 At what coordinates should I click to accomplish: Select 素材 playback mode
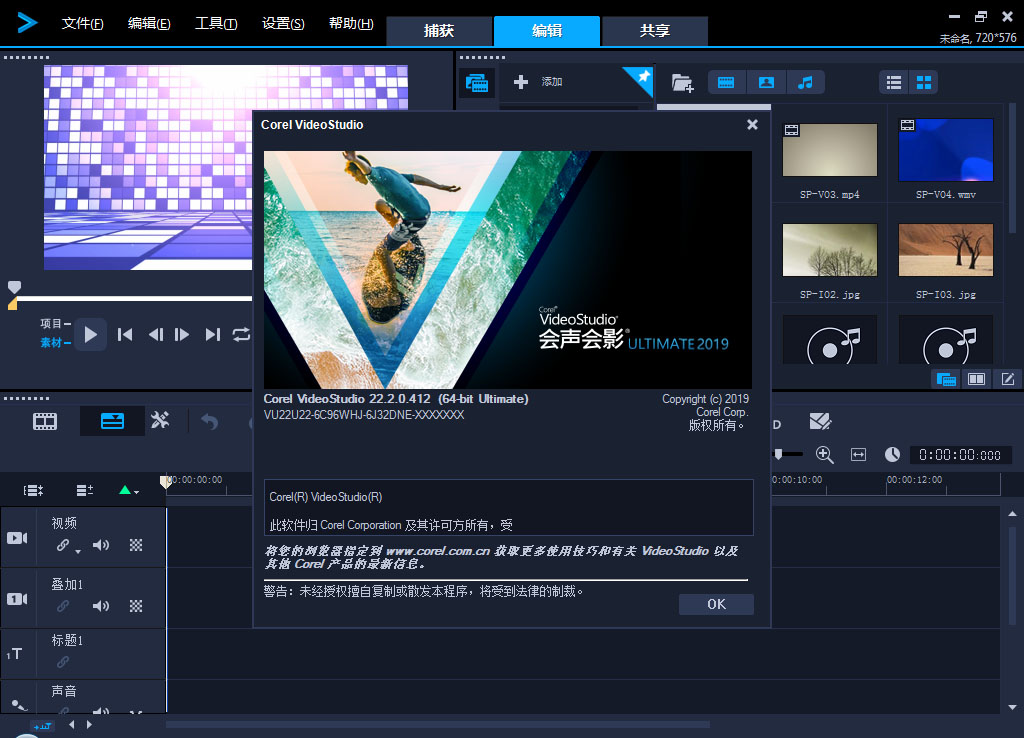pyautogui.click(x=55, y=342)
